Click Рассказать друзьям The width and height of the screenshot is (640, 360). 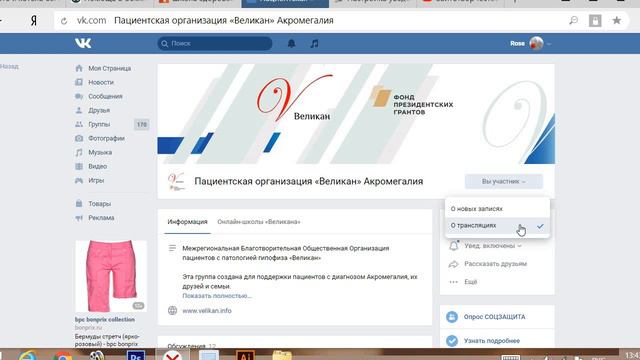(496, 264)
